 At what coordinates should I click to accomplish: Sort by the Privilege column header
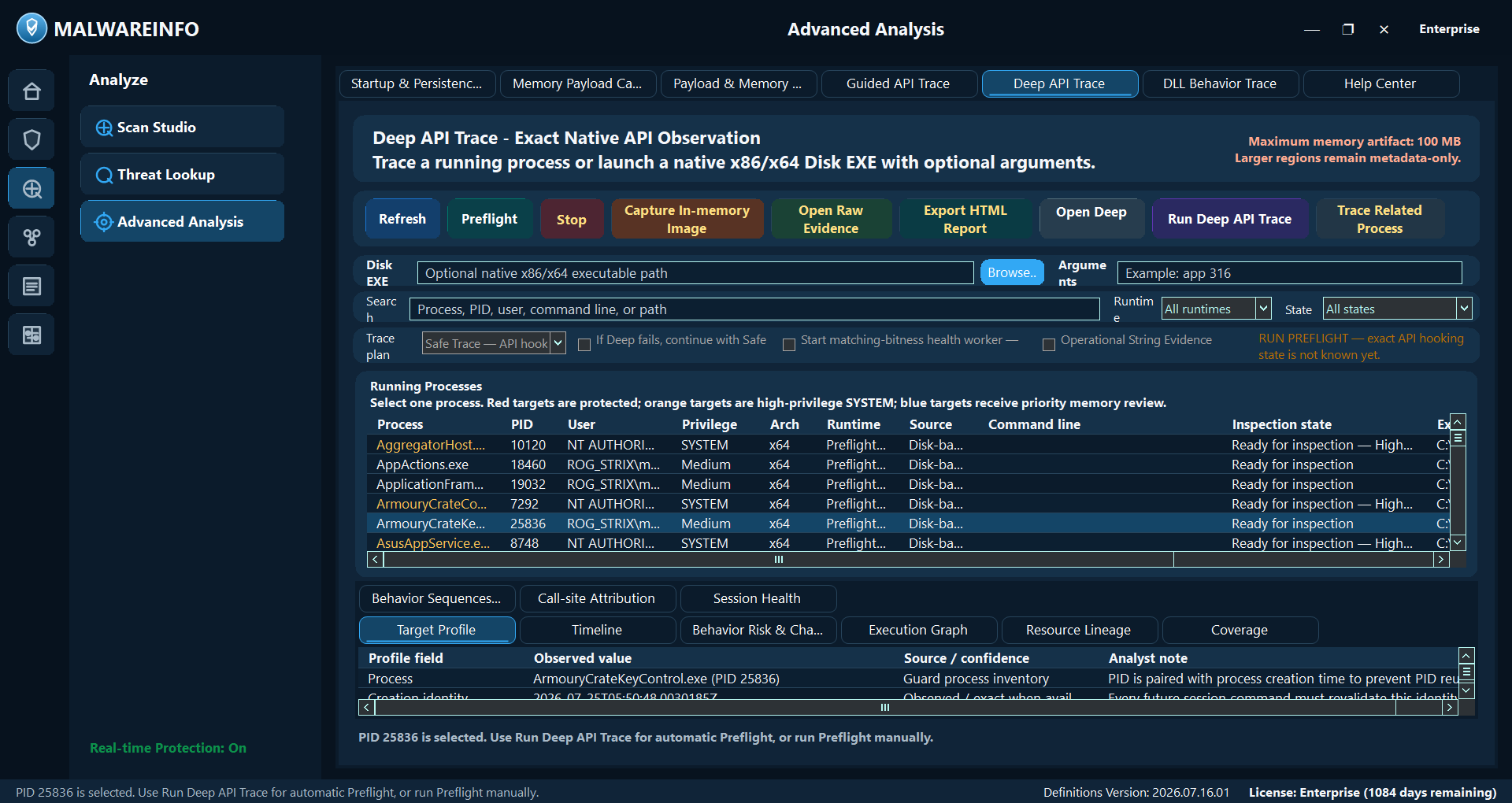click(710, 424)
